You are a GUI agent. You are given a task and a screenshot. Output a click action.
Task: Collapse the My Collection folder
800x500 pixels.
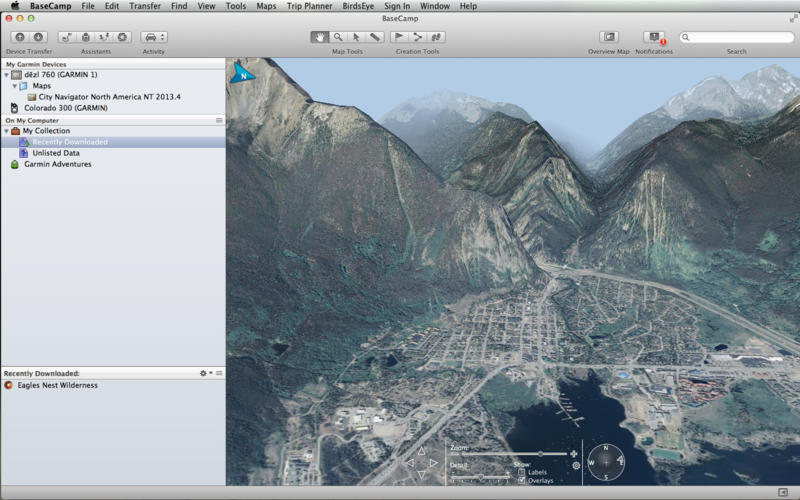pyautogui.click(x=6, y=131)
